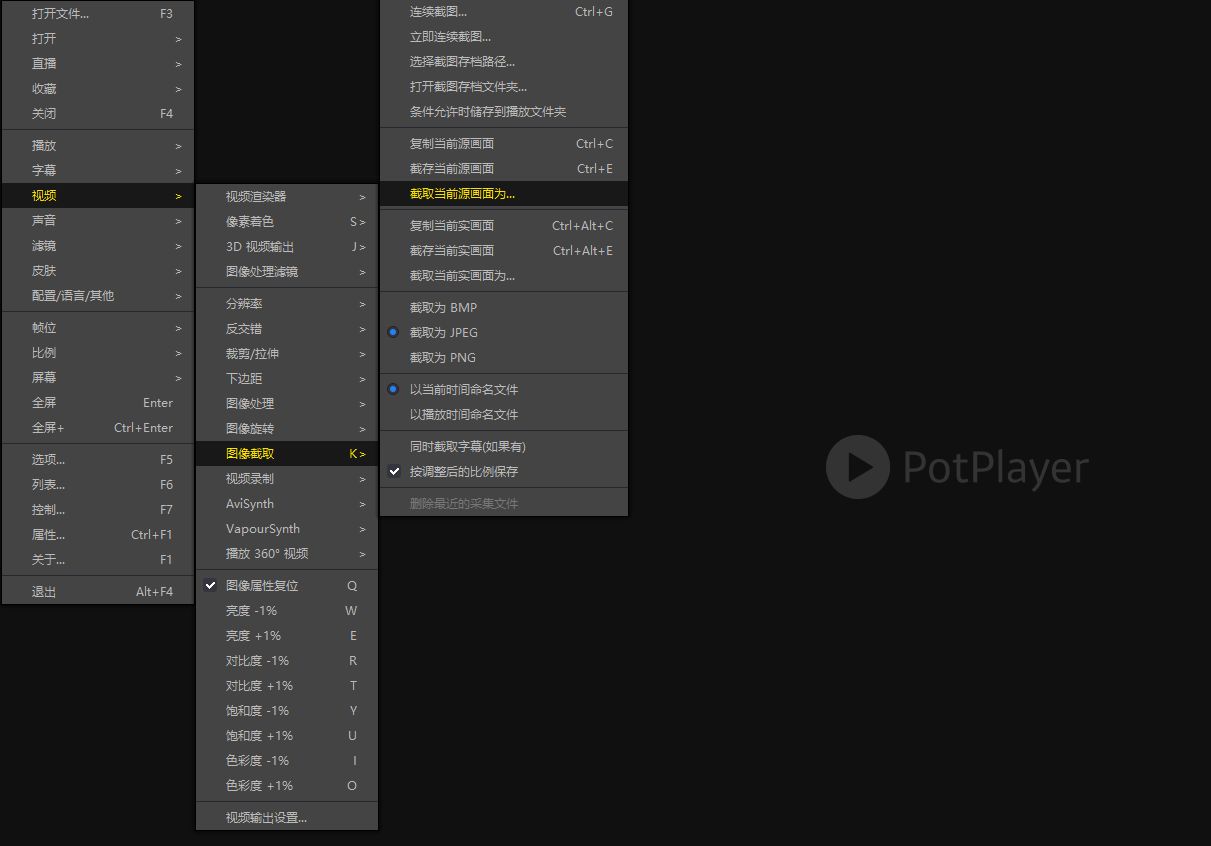Toggle 按调整后的比例保存 checkbox

[x=504, y=471]
